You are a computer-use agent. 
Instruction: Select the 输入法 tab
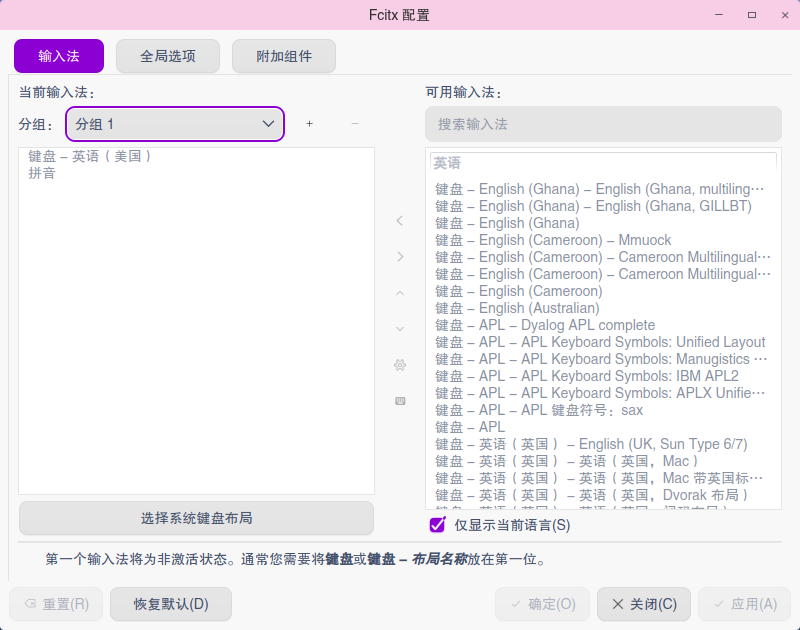coord(58,56)
